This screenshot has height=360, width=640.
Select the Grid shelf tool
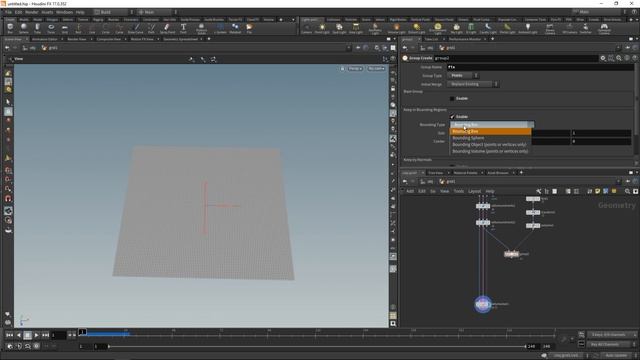[x=64, y=28]
